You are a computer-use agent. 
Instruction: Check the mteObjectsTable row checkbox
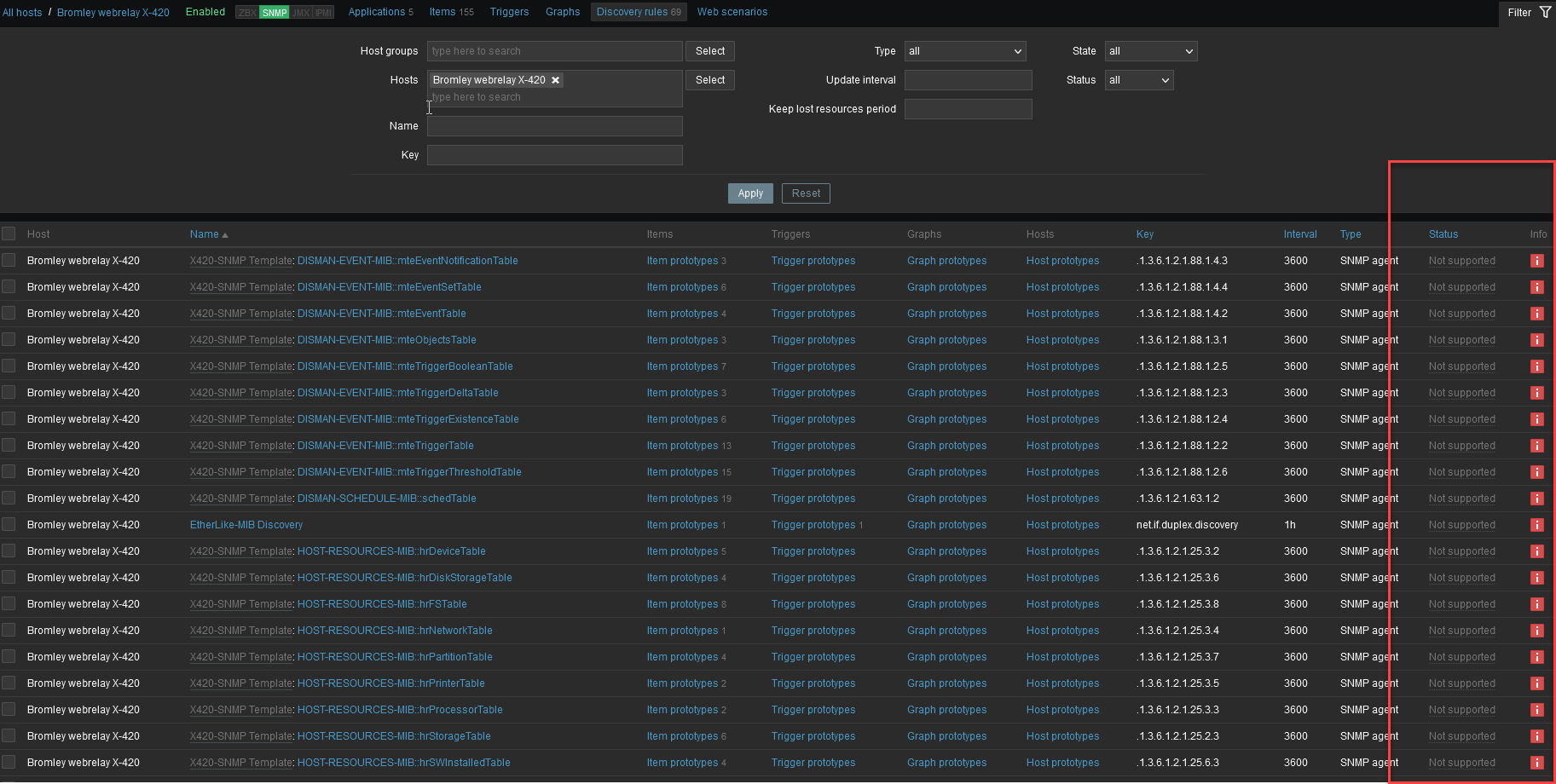pyautogui.click(x=9, y=339)
